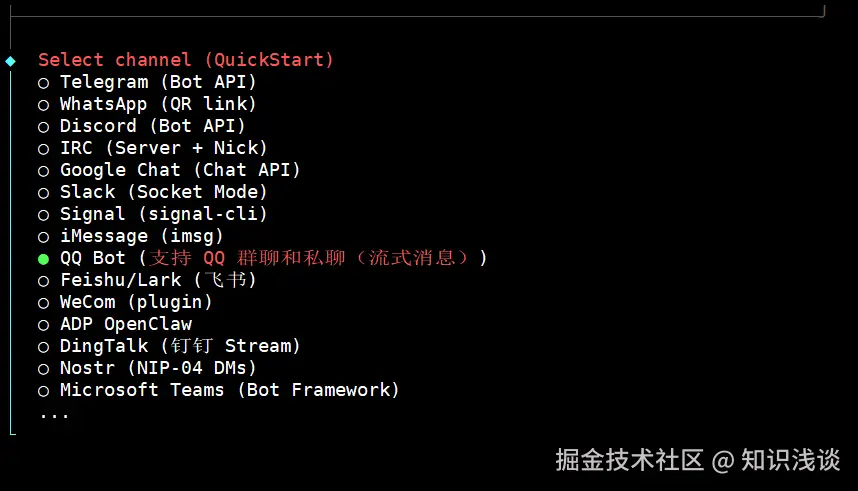Screen dimensions: 858x491
Task: Select Slack (Socket Mode) radio button
Action: click(44, 193)
